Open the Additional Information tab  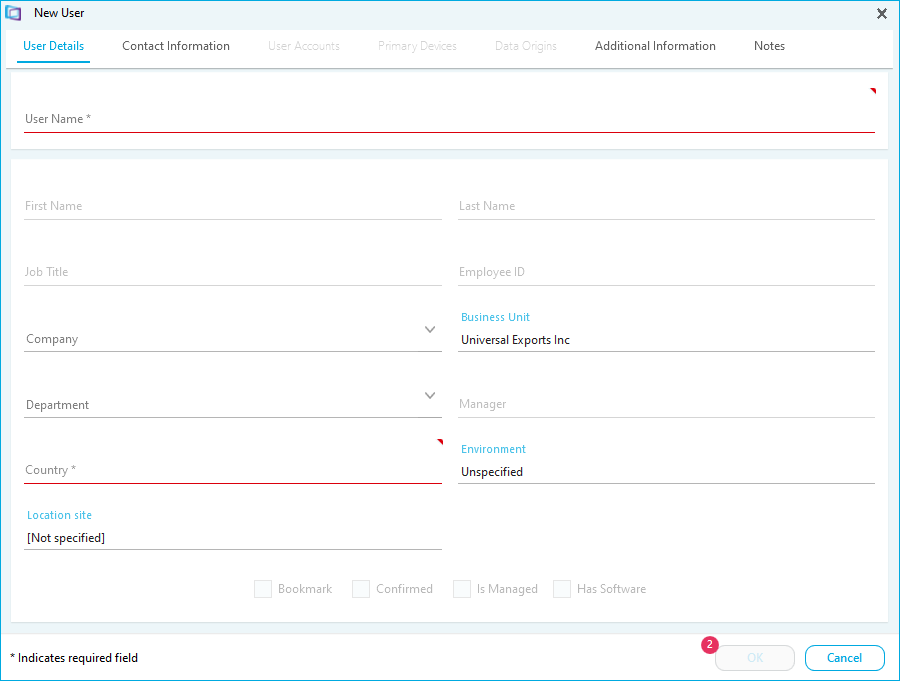655,46
